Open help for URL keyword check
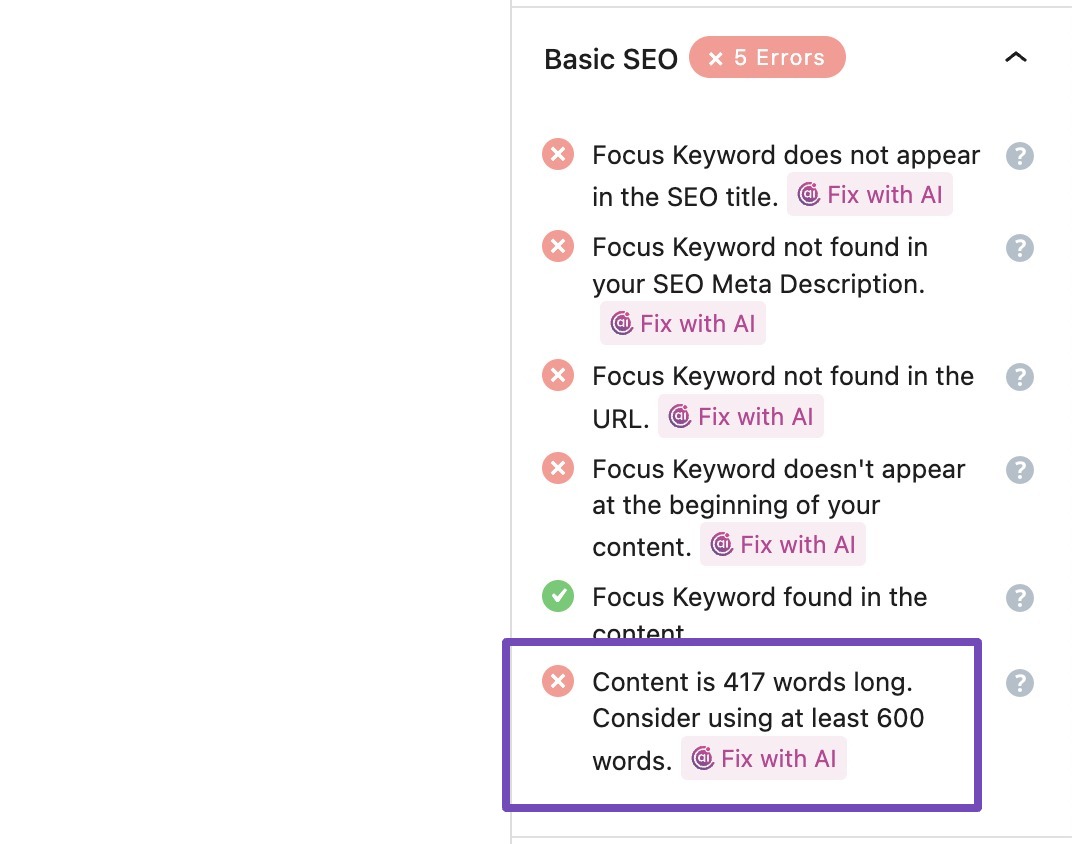Screen dimensions: 1072x844 (1019, 377)
